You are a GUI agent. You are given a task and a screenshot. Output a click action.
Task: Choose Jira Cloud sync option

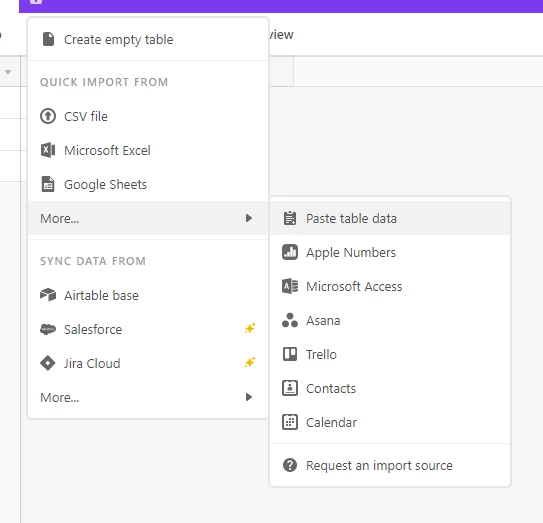pos(148,363)
